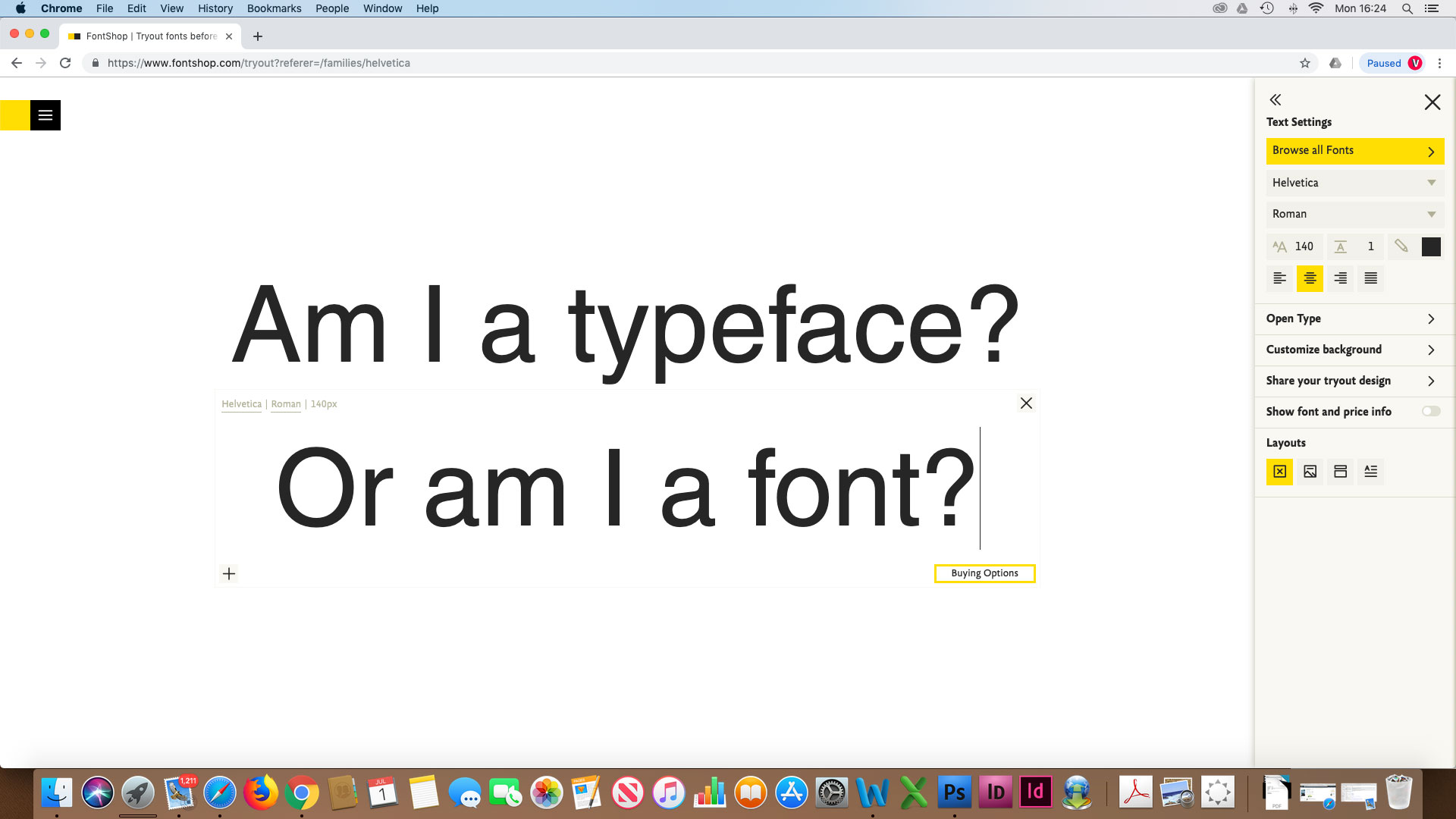
Task: Enable Show font and price info
Action: (1431, 411)
